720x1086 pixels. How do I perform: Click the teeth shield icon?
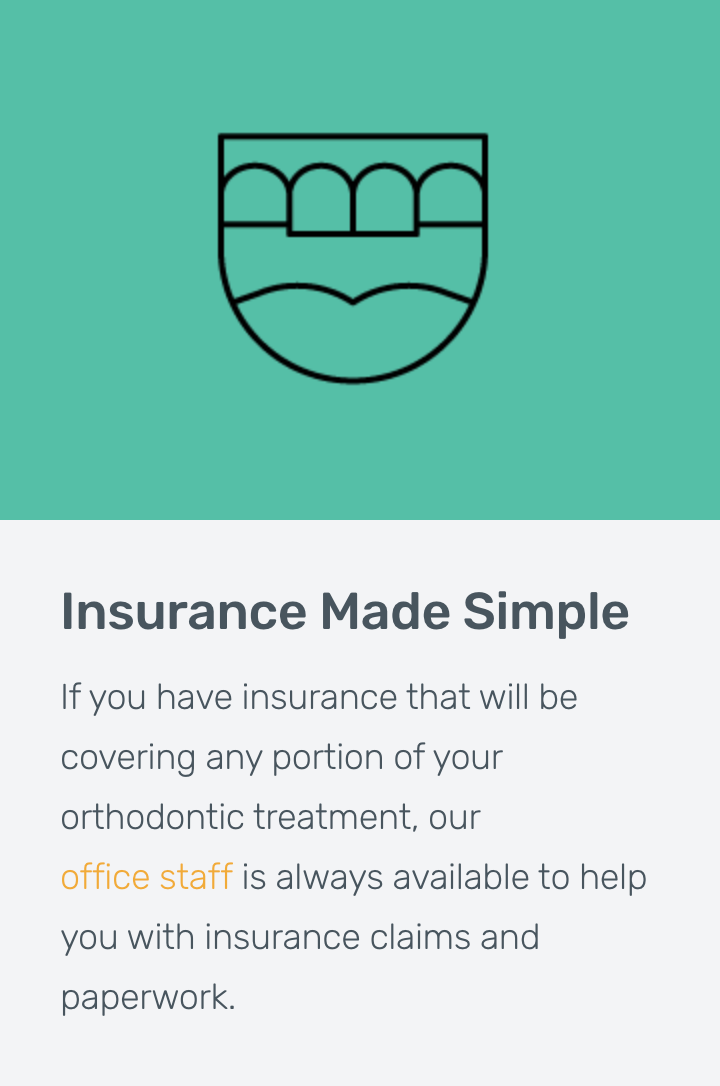353,258
